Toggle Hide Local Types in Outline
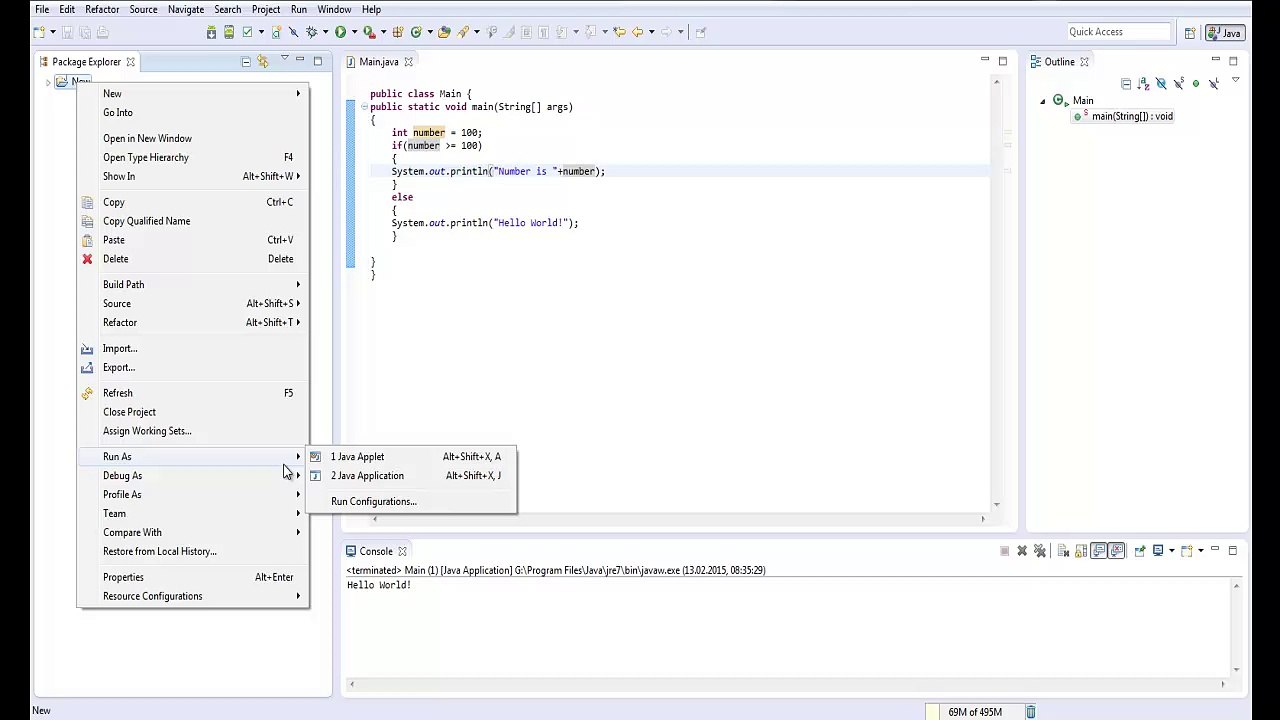Image resolution: width=1280 pixels, height=720 pixels. [x=1214, y=83]
